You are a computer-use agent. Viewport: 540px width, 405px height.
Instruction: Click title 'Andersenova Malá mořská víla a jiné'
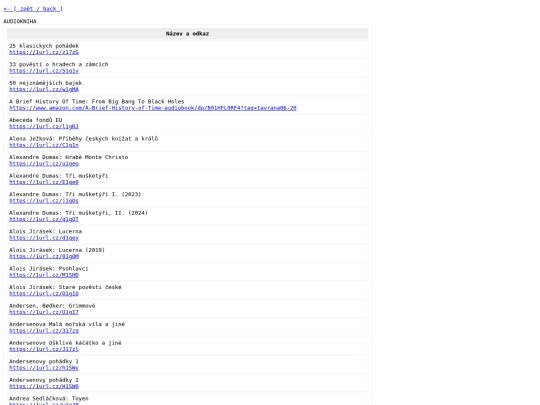coord(67,325)
